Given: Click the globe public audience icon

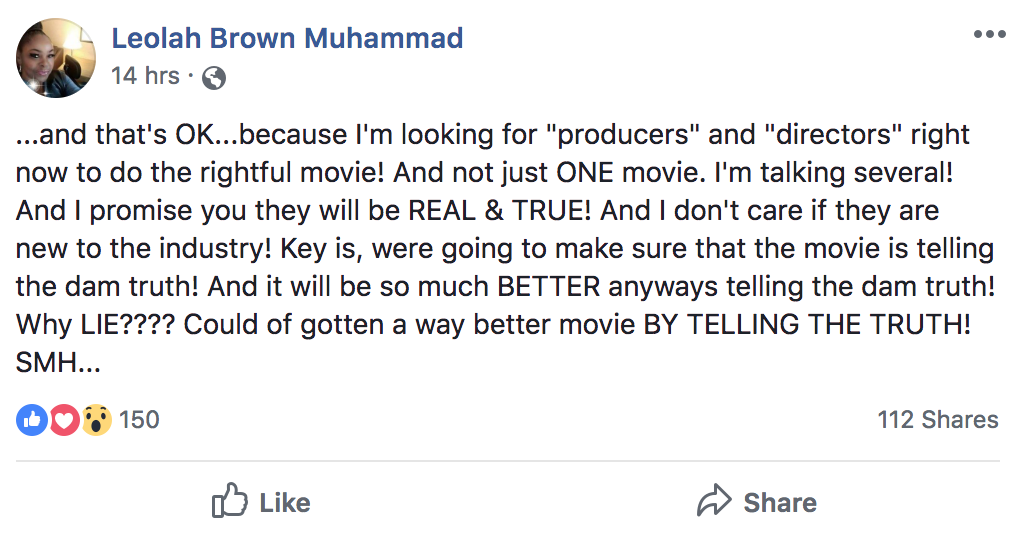Looking at the screenshot, I should (214, 77).
